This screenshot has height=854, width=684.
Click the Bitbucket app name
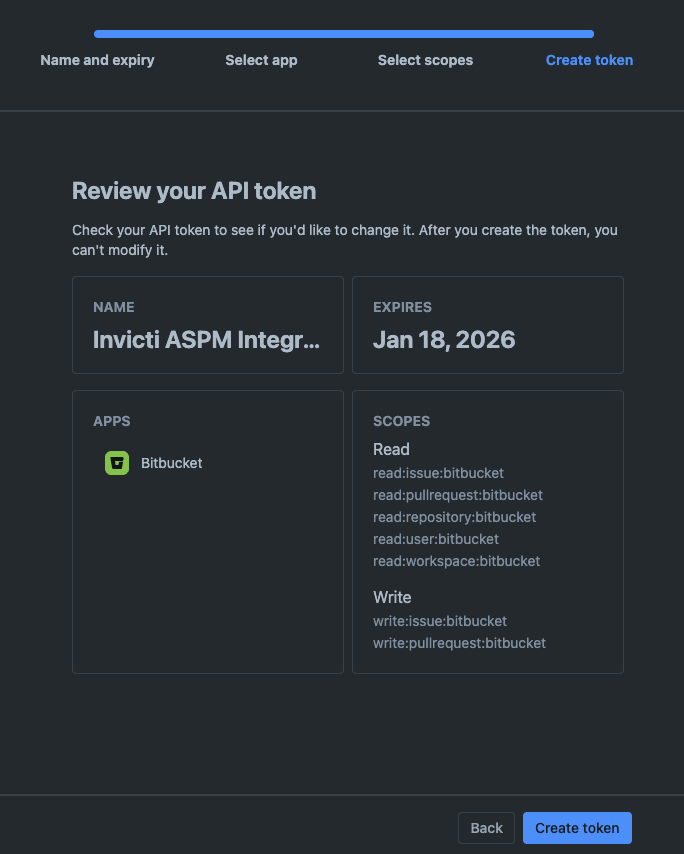172,463
